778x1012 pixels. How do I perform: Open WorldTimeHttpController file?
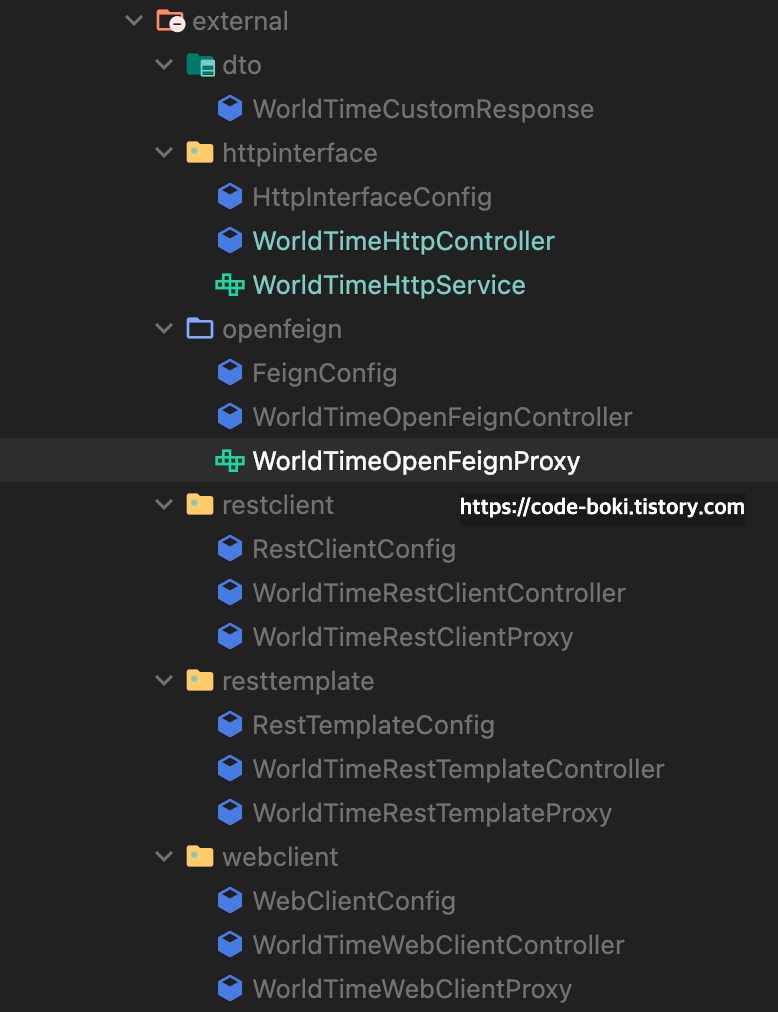pos(404,241)
